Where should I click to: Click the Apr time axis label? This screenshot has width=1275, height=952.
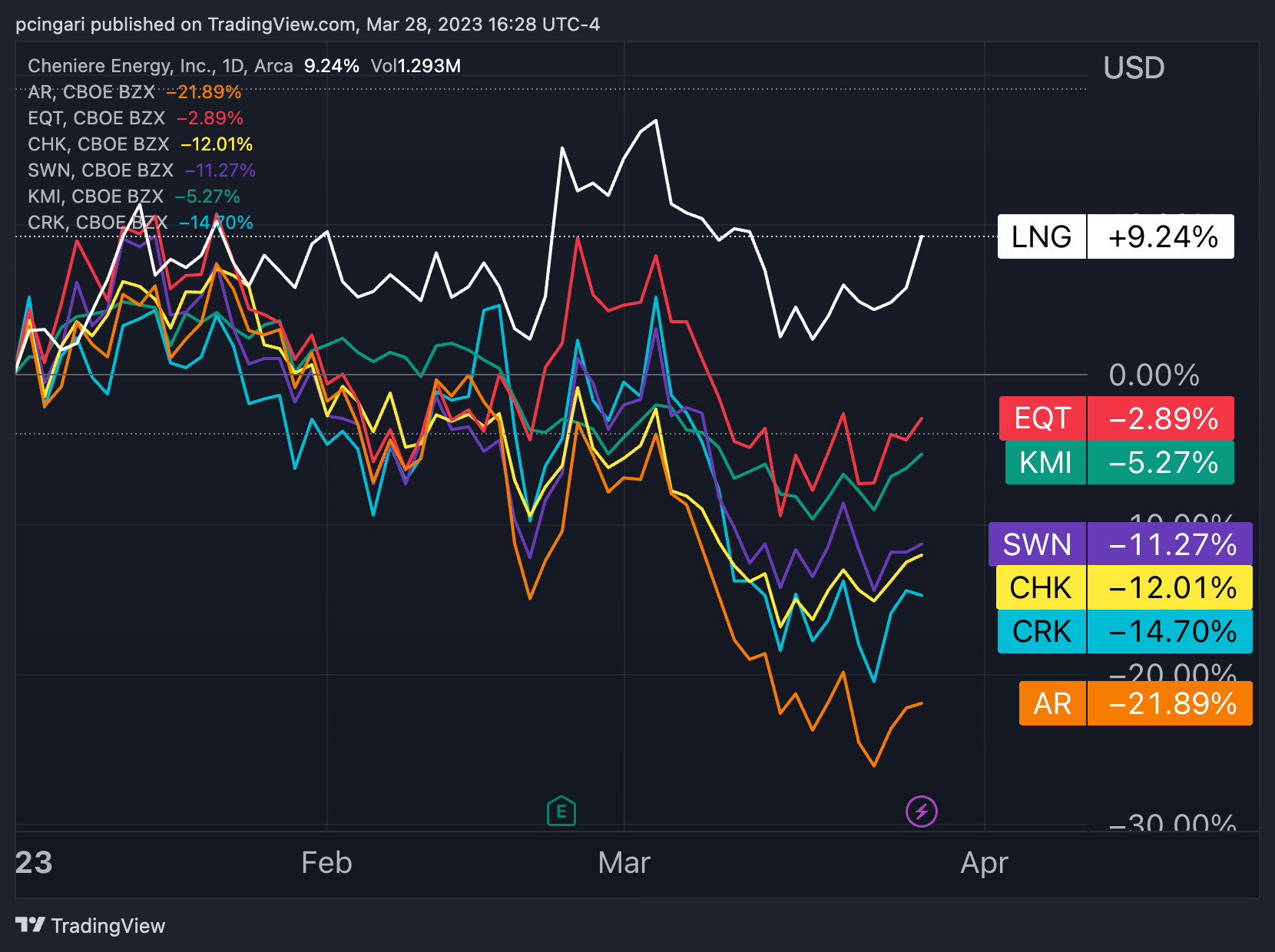click(x=984, y=863)
